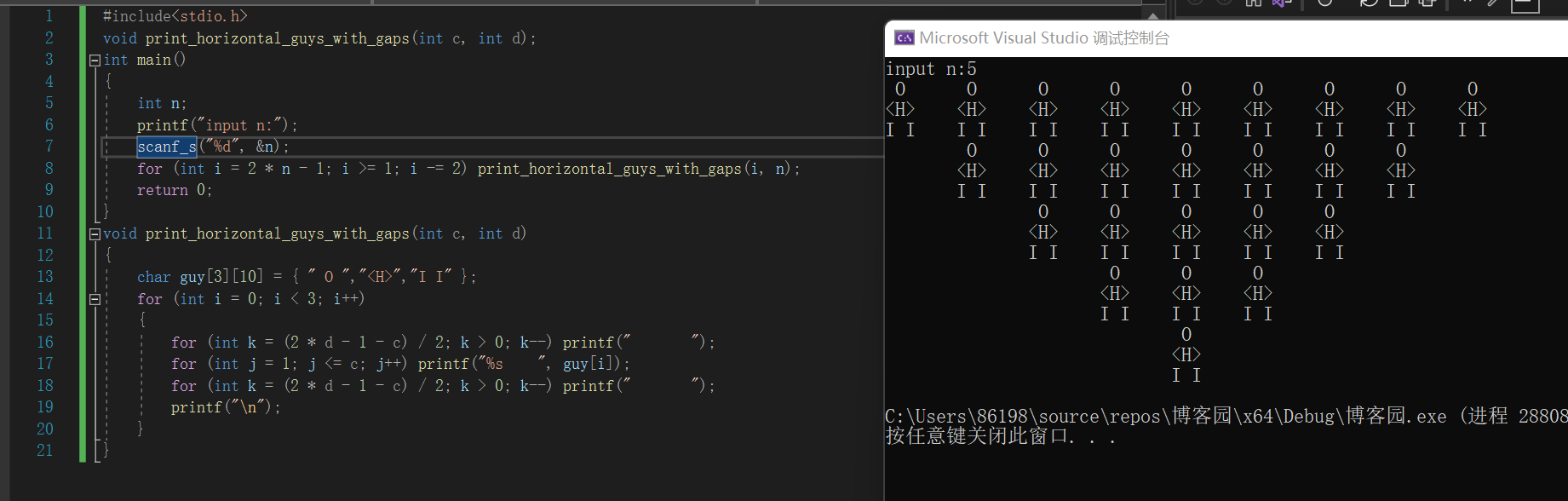Click the printf("\n") statement on line 19

pyautogui.click(x=226, y=407)
